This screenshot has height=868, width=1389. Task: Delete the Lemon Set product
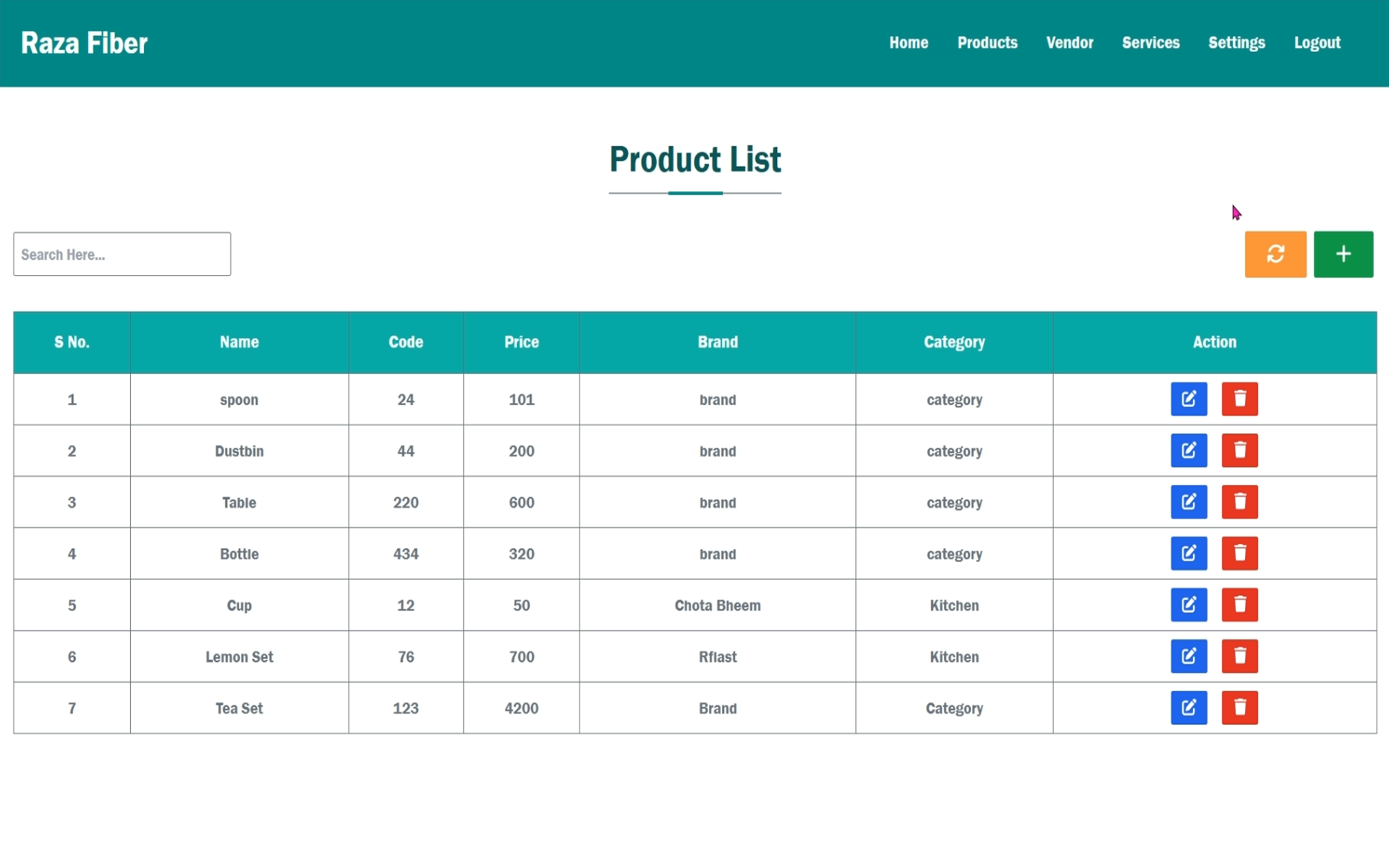(x=1239, y=656)
